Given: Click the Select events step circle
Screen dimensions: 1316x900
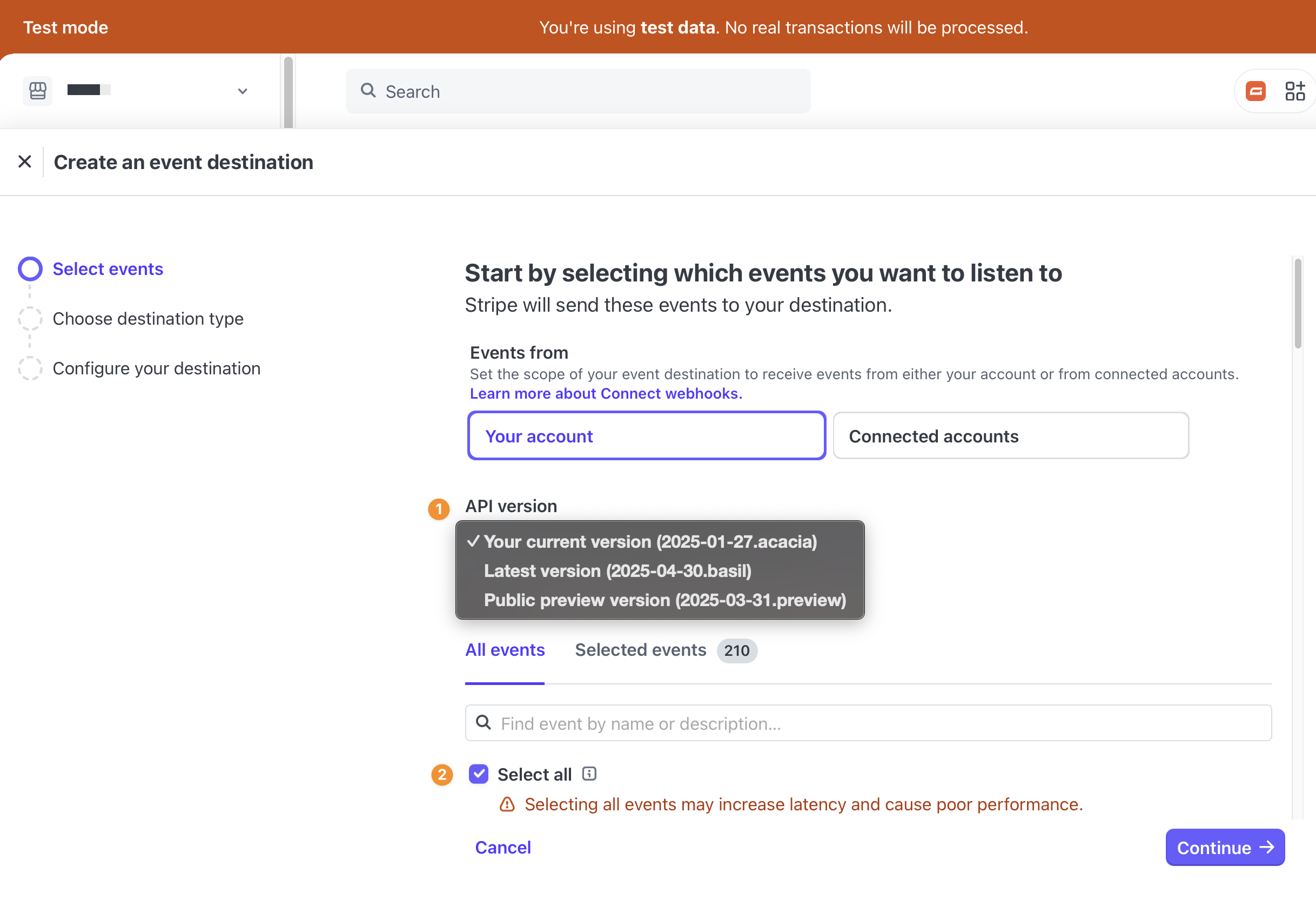Looking at the screenshot, I should [x=30, y=269].
